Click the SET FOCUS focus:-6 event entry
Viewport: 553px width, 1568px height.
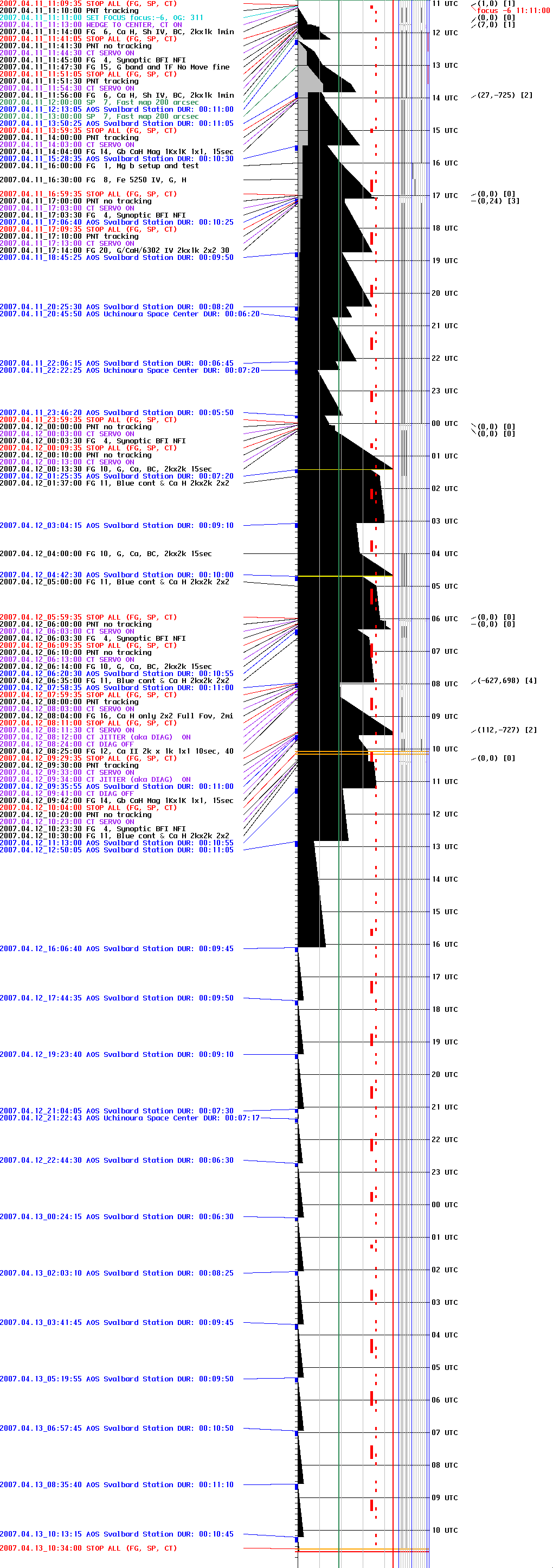coord(101,18)
